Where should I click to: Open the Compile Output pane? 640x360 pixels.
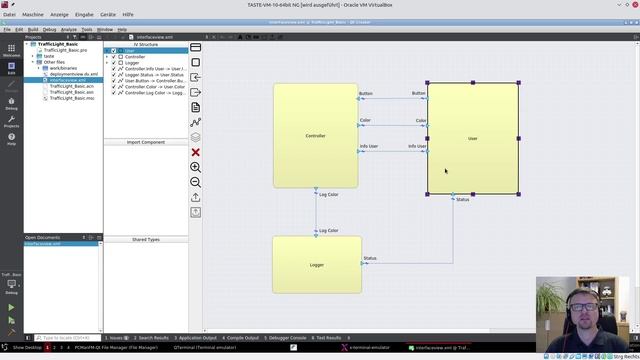coord(241,338)
